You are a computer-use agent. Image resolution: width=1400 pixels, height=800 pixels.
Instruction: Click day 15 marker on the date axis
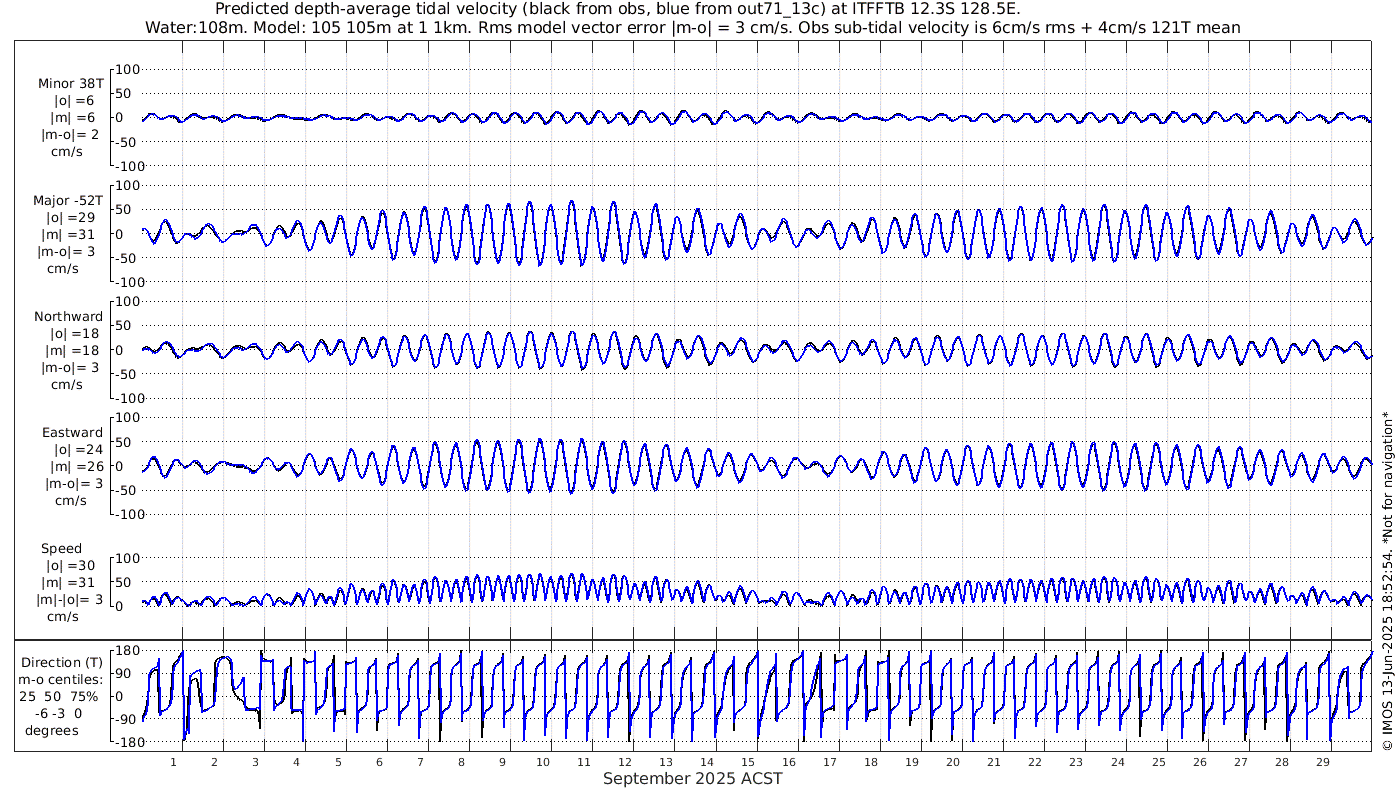[748, 762]
